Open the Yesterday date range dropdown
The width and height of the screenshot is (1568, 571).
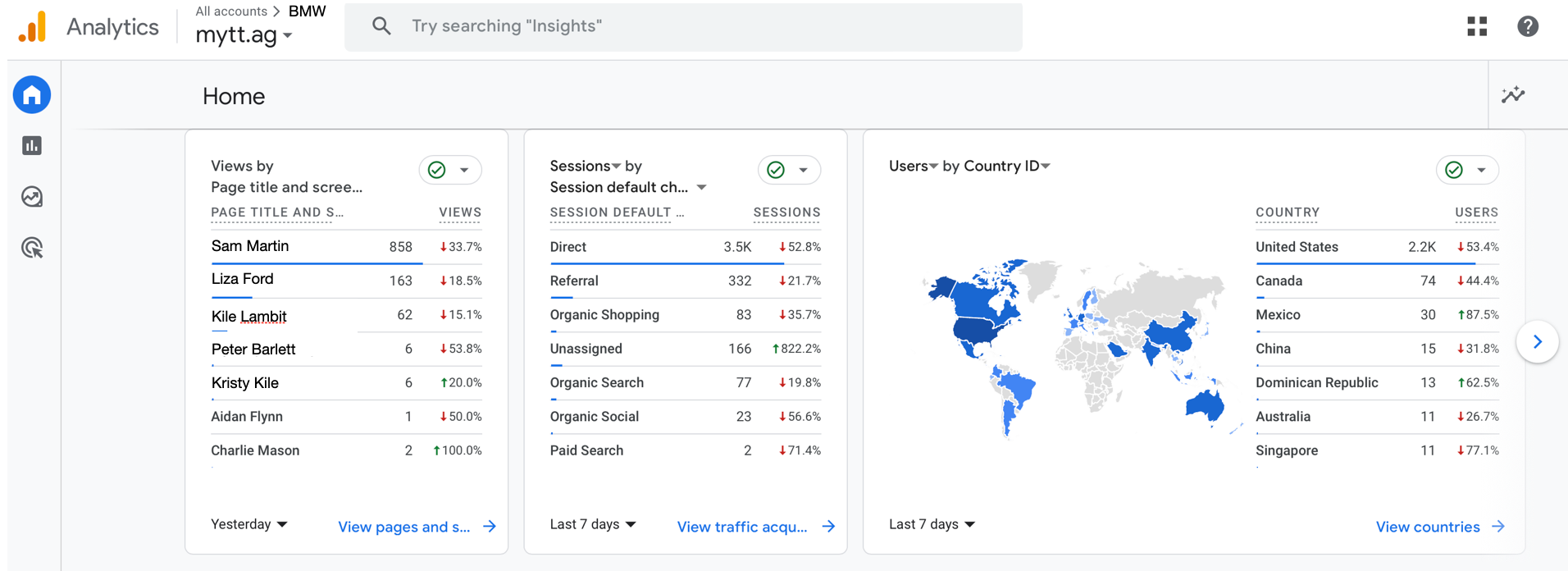(x=248, y=524)
